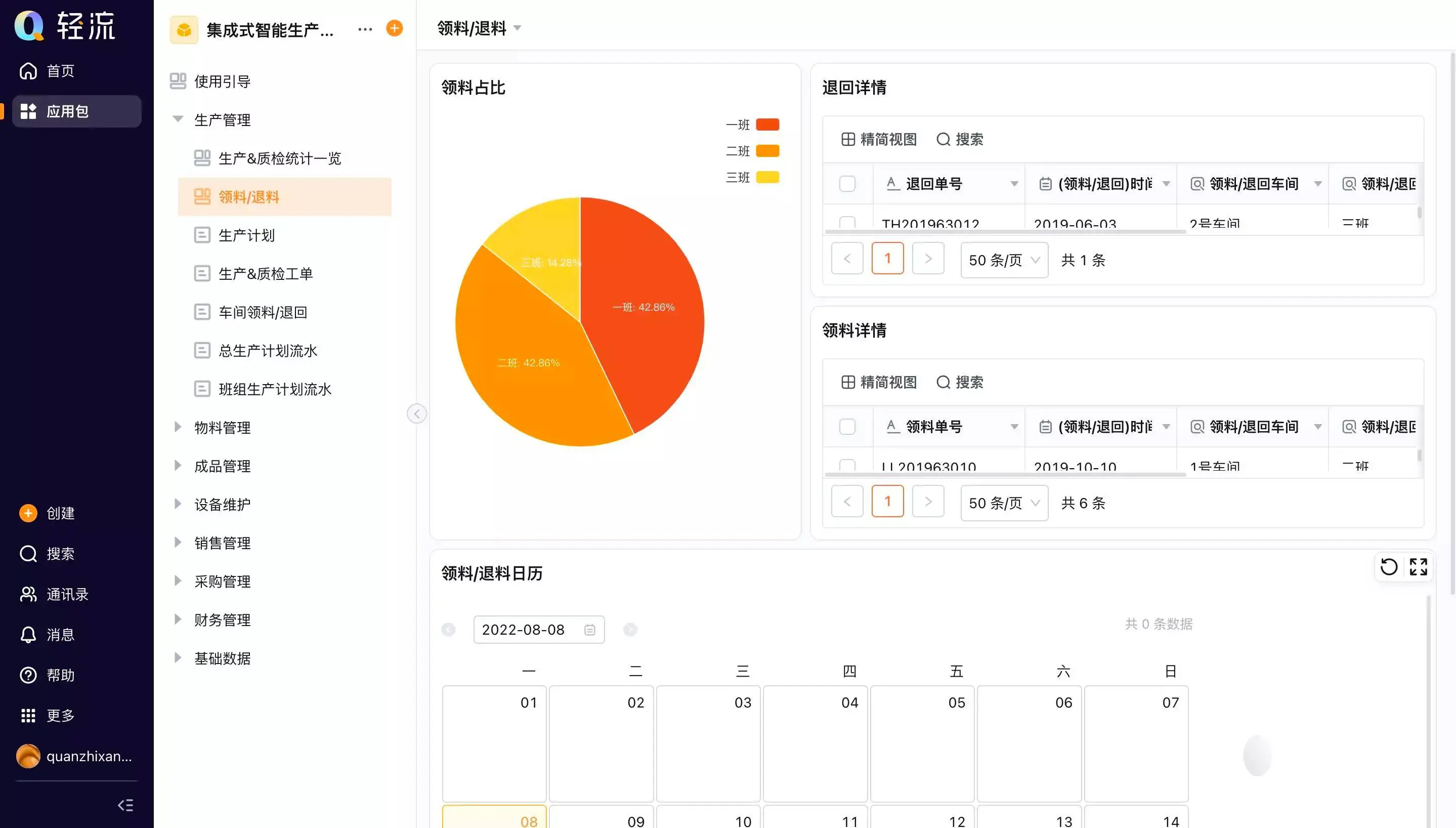The width and height of the screenshot is (1456, 828).
Task: Collapse the app menu panel chevron
Action: click(416, 413)
